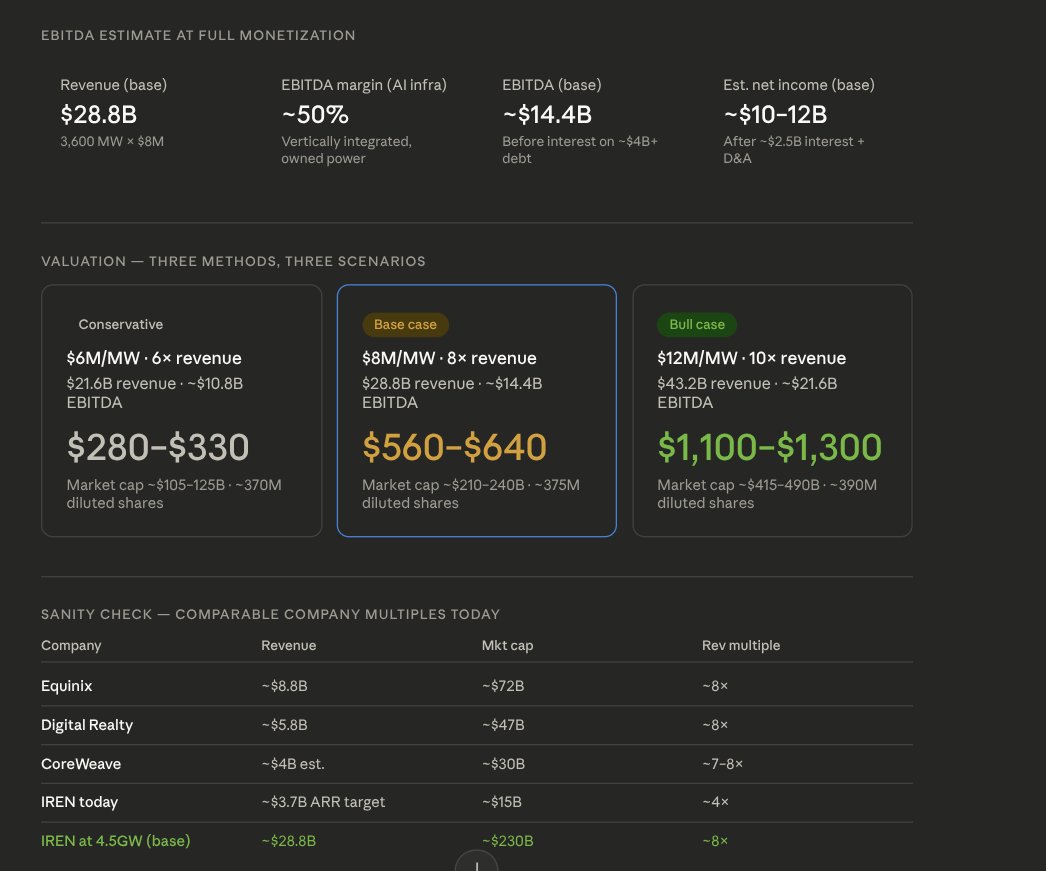Click 'After ~$2.5B interest + D&A' caption
The height and width of the screenshot is (871, 1046).
pyautogui.click(x=794, y=150)
